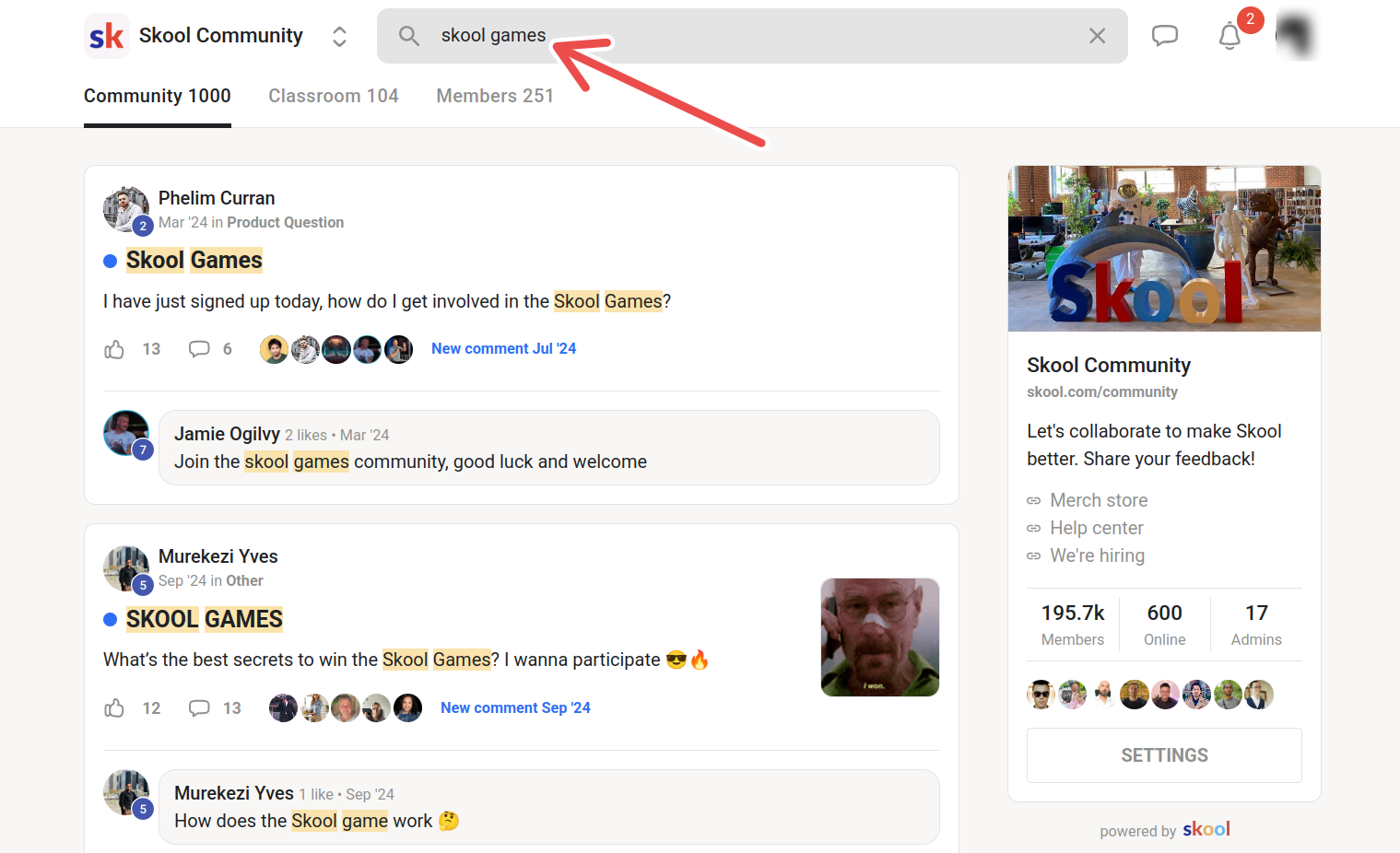The image size is (1400, 853).
Task: Expand the community switcher chevrons
Action: click(339, 36)
